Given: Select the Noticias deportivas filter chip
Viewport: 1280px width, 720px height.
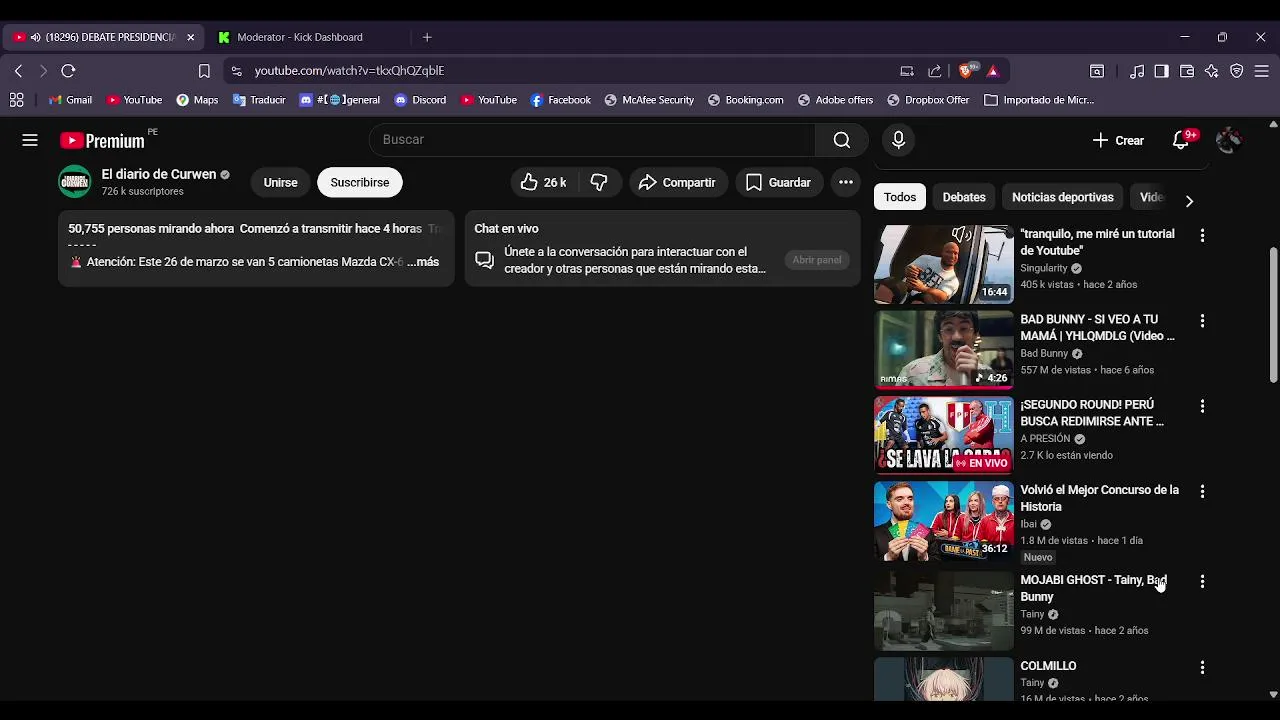Looking at the screenshot, I should pos(1062,197).
